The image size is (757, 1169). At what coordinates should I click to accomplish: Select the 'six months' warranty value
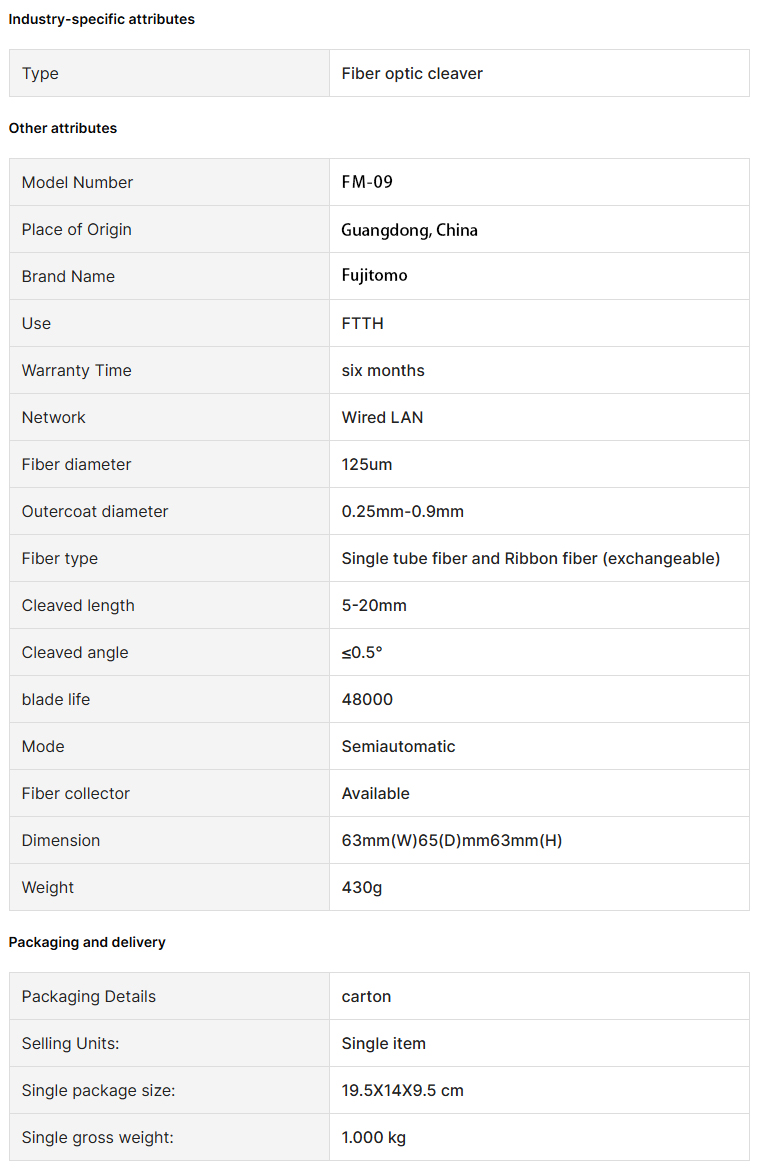[383, 371]
